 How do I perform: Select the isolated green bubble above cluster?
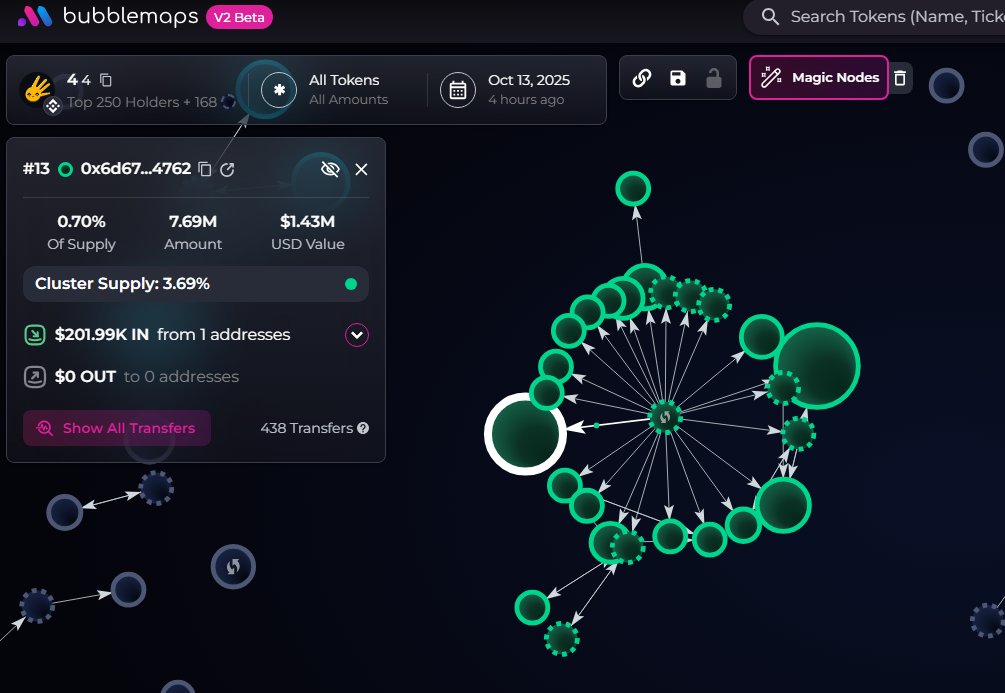633,189
